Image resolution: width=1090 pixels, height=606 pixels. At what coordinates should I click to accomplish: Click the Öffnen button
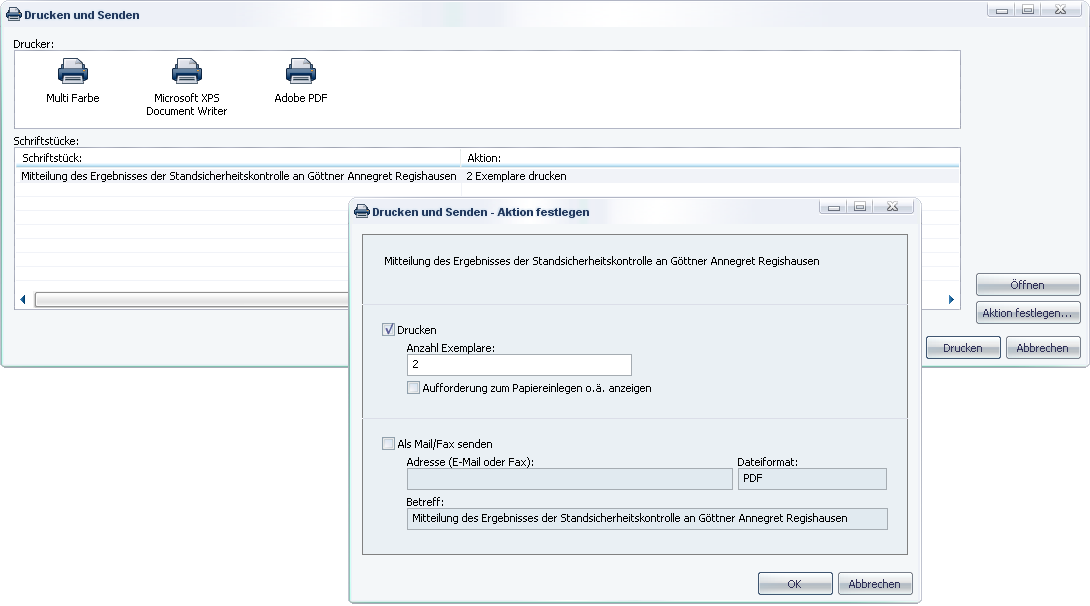click(1028, 285)
